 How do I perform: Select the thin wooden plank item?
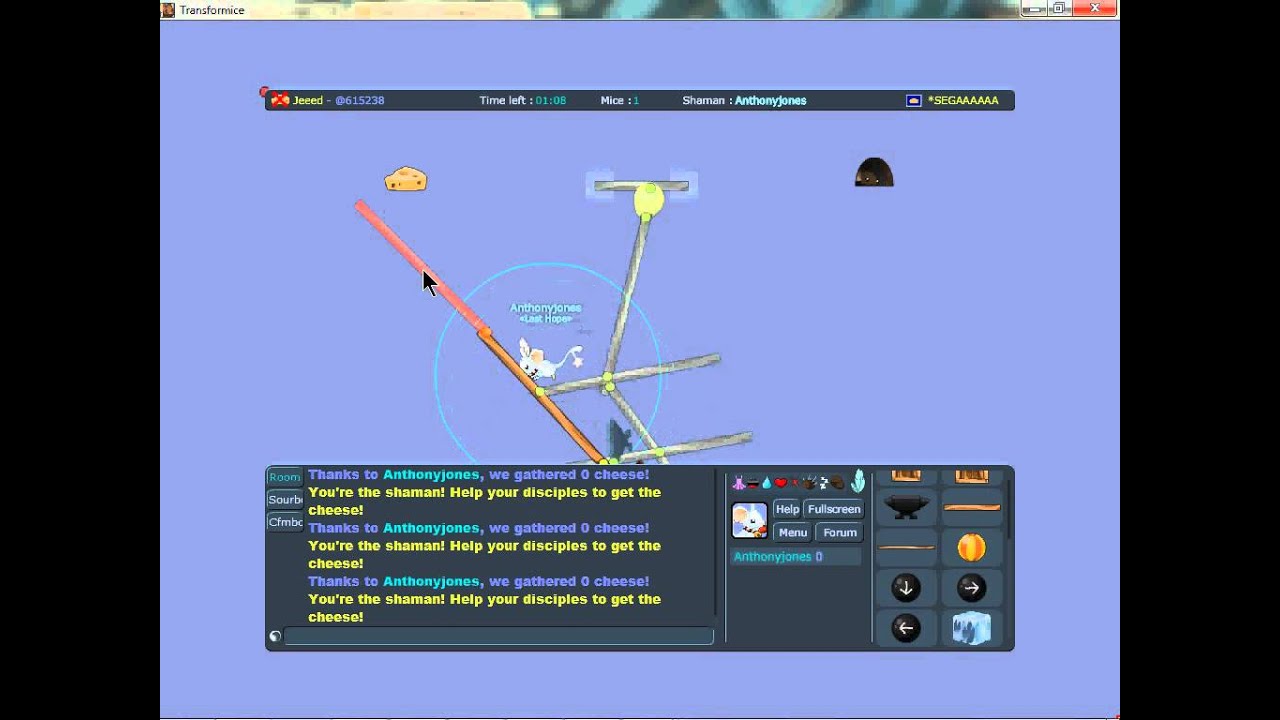point(906,547)
